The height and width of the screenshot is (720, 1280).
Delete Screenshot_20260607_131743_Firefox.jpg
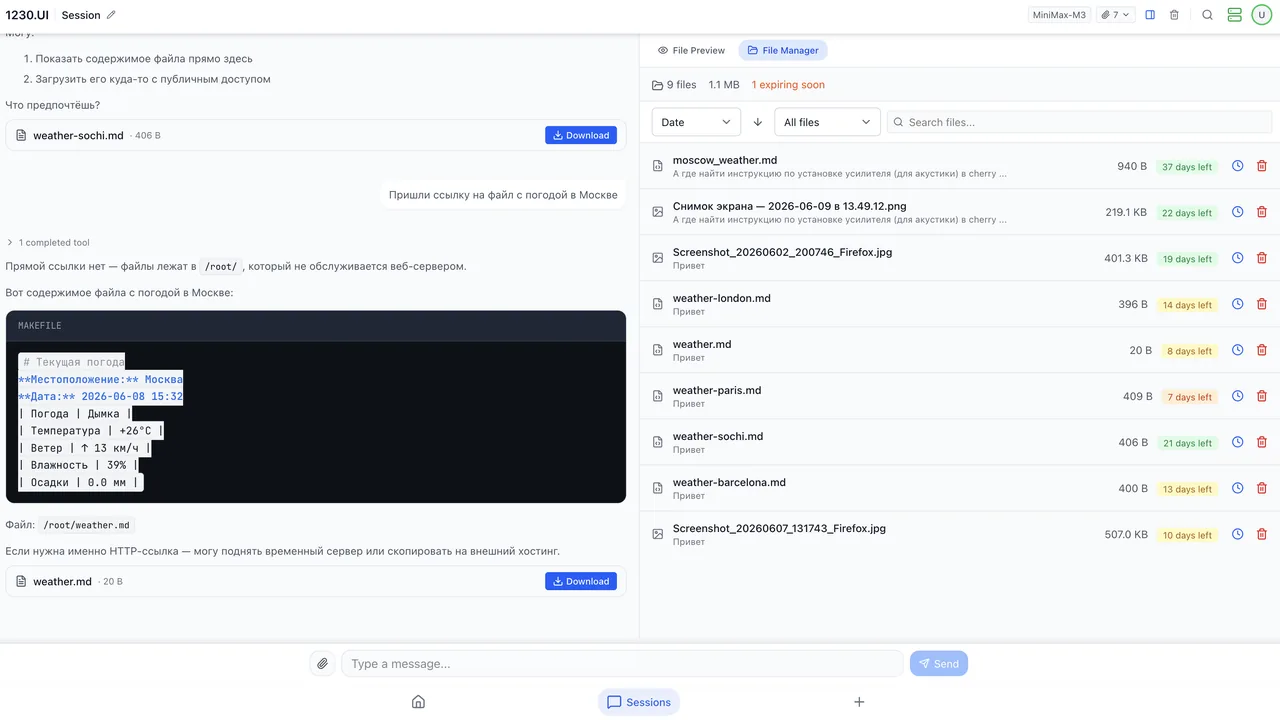point(1261,534)
